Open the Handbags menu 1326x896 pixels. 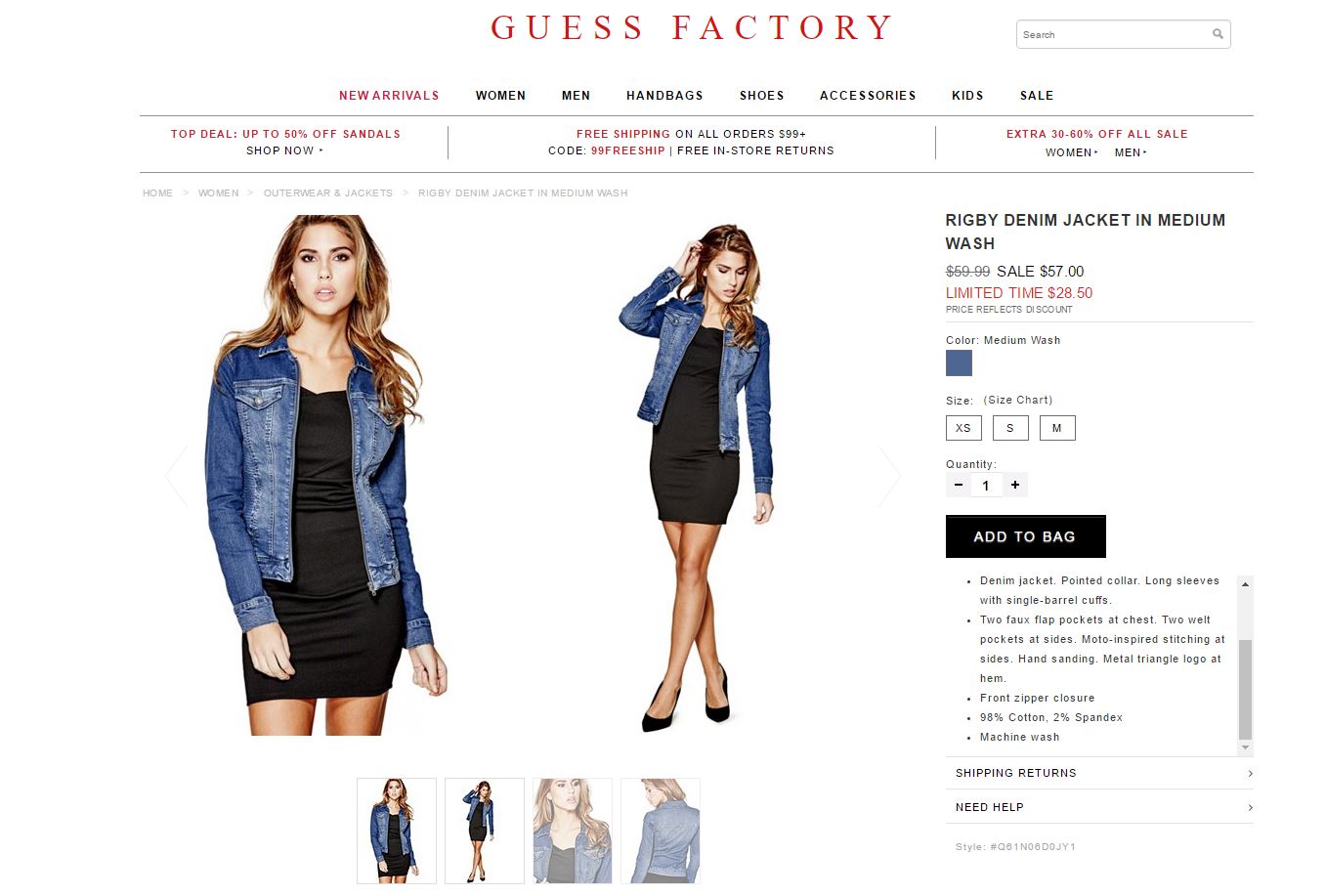pos(664,96)
